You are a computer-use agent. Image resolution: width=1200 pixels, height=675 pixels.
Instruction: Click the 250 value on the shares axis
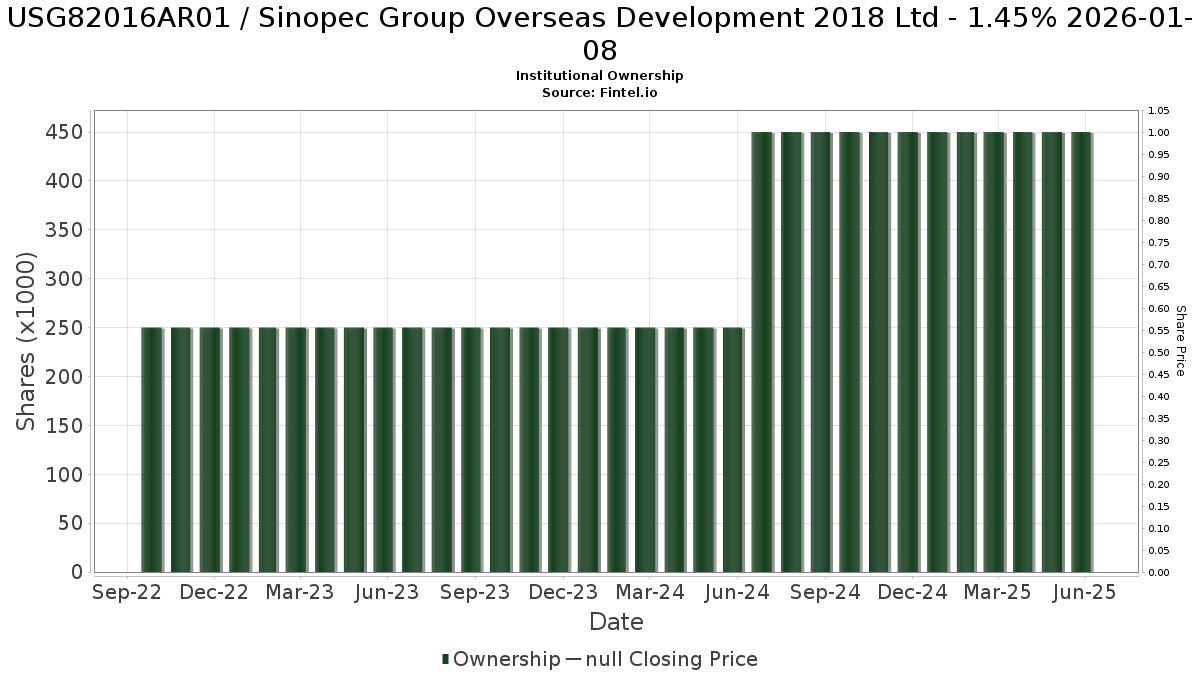64,328
